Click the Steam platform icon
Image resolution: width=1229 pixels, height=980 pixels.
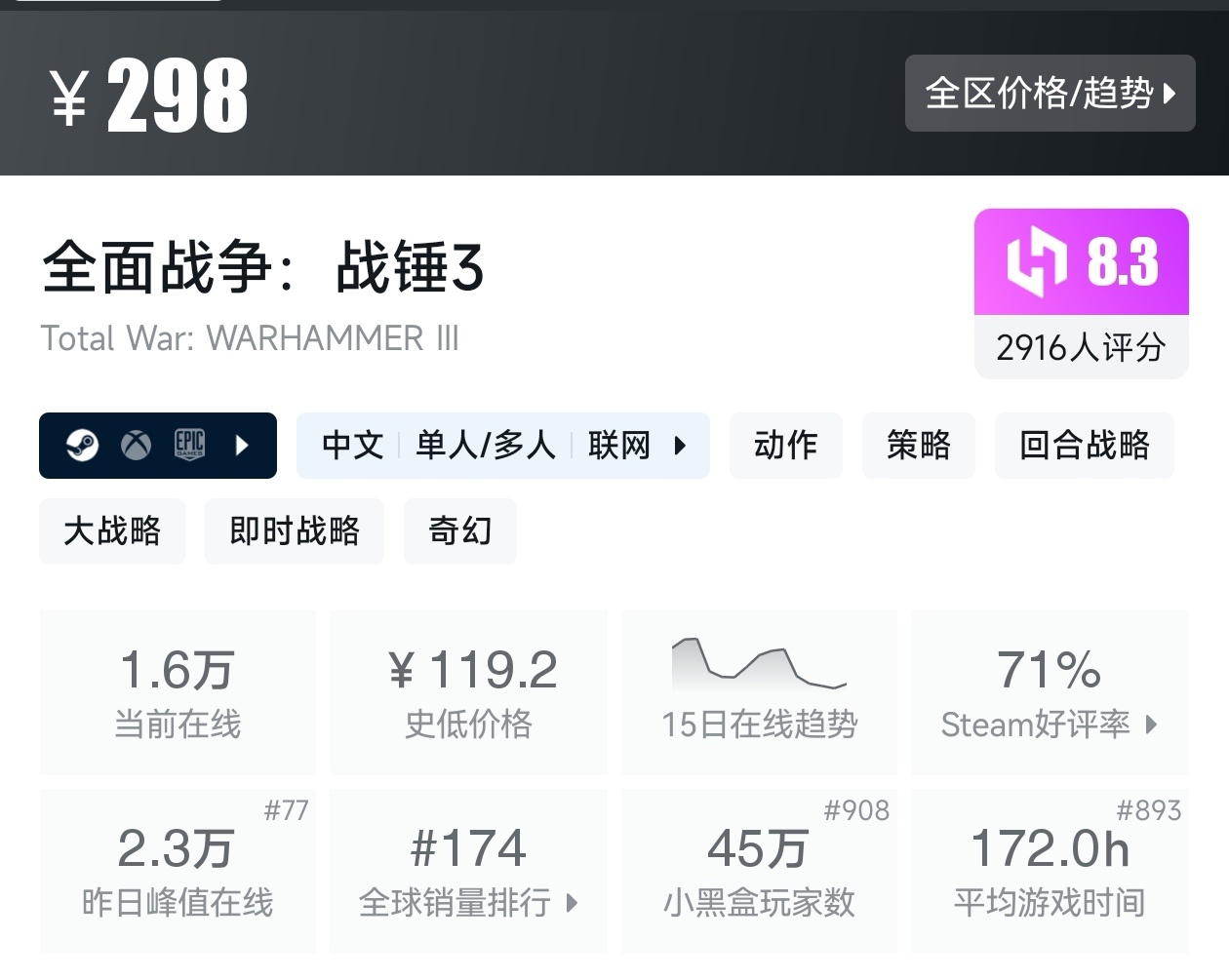pos(82,446)
